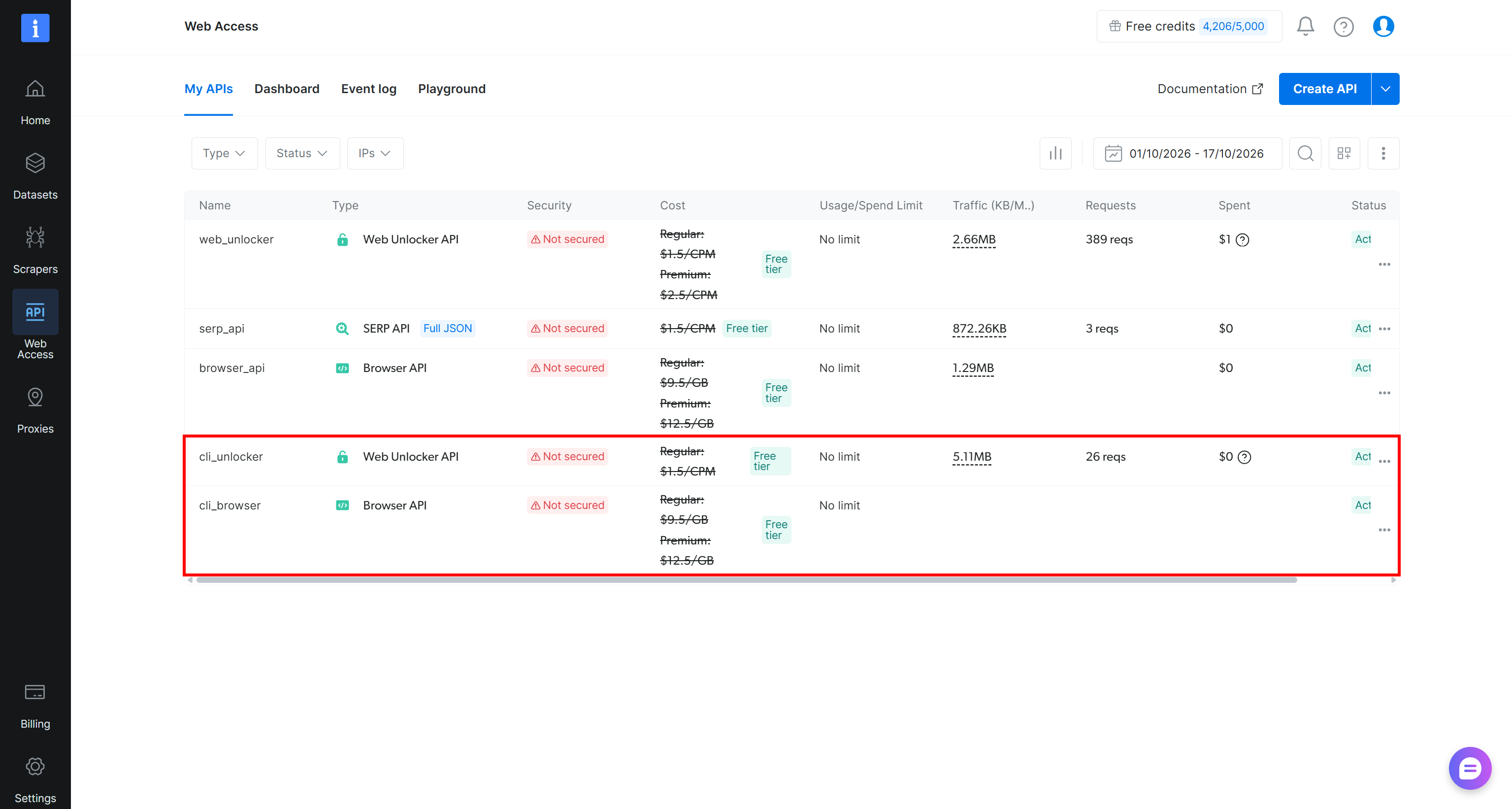The width and height of the screenshot is (1512, 809).
Task: Click the 872.26KB traffic value
Action: pos(979,329)
